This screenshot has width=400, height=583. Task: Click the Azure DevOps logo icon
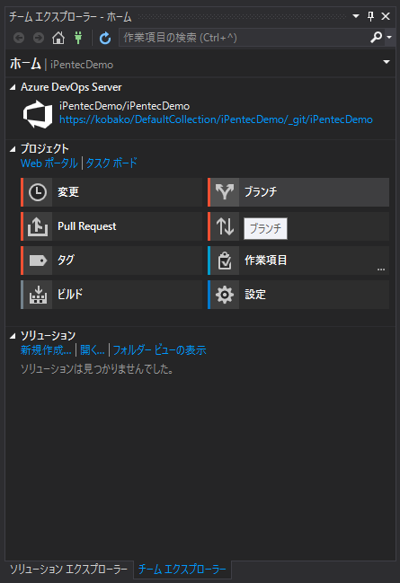click(38, 114)
